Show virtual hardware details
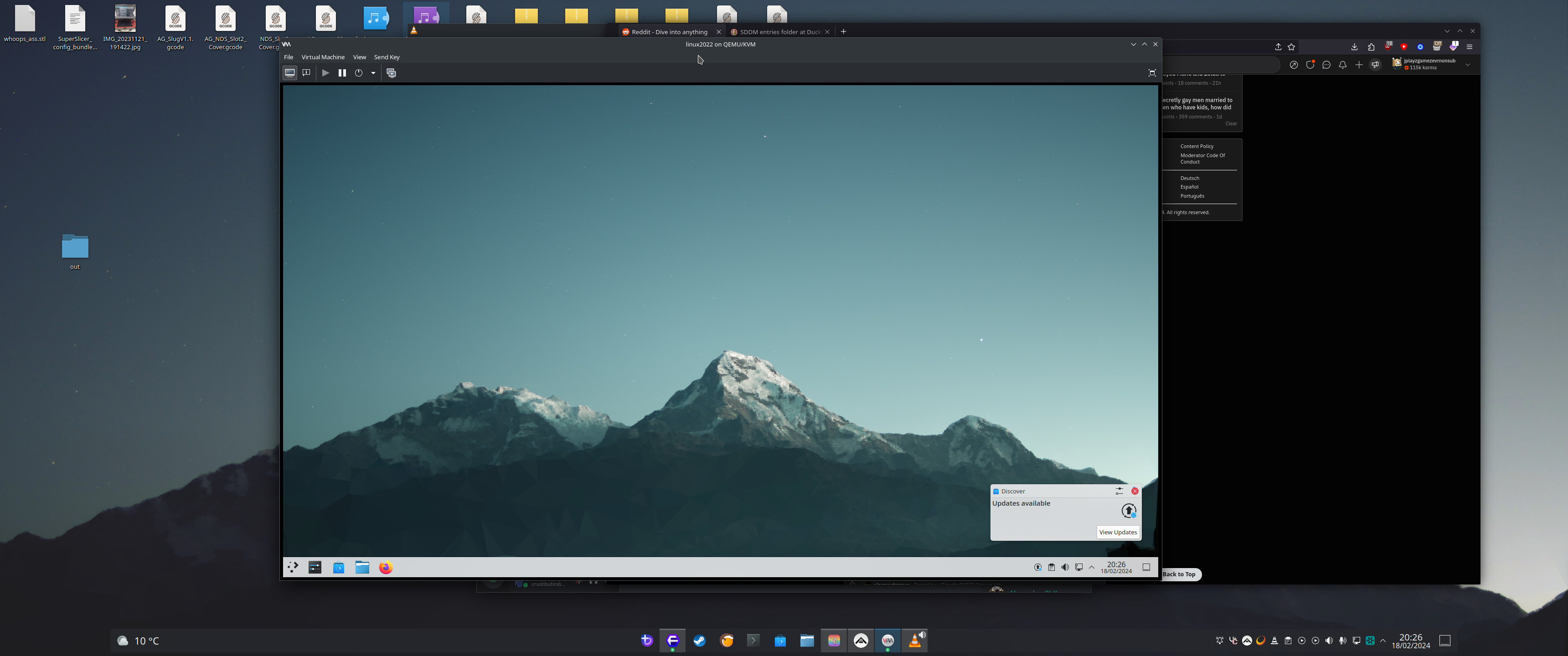Viewport: 1568px width, 656px height. pyautogui.click(x=306, y=73)
